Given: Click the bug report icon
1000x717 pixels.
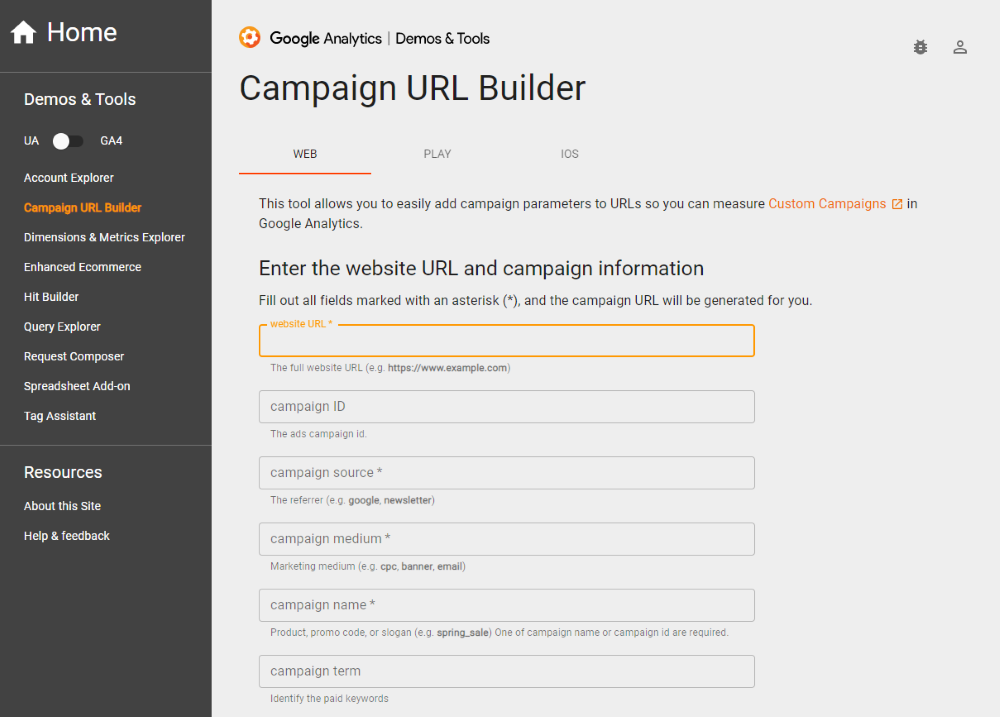Looking at the screenshot, I should tap(920, 47).
